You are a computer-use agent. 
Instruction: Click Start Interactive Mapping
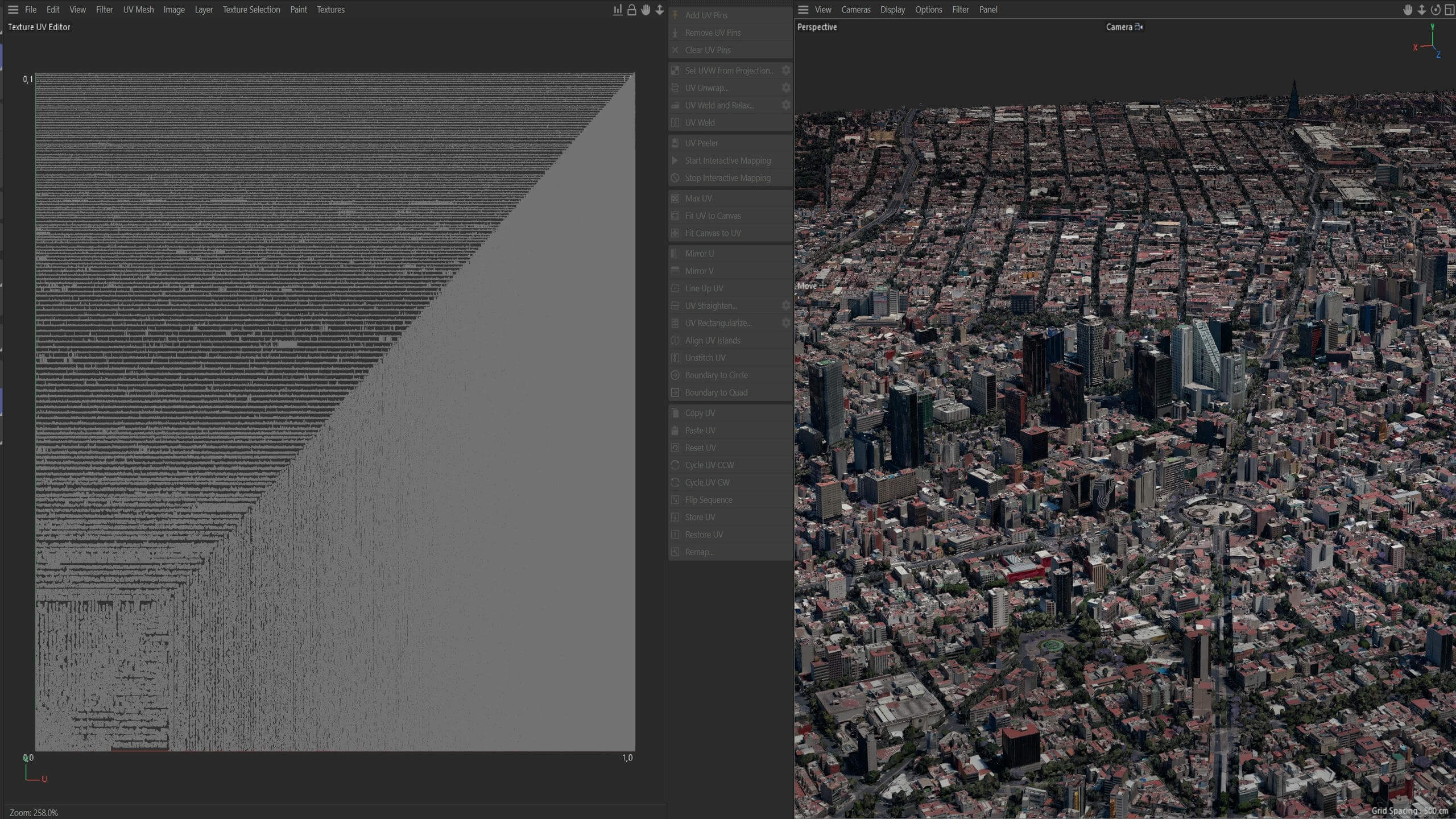(730, 160)
